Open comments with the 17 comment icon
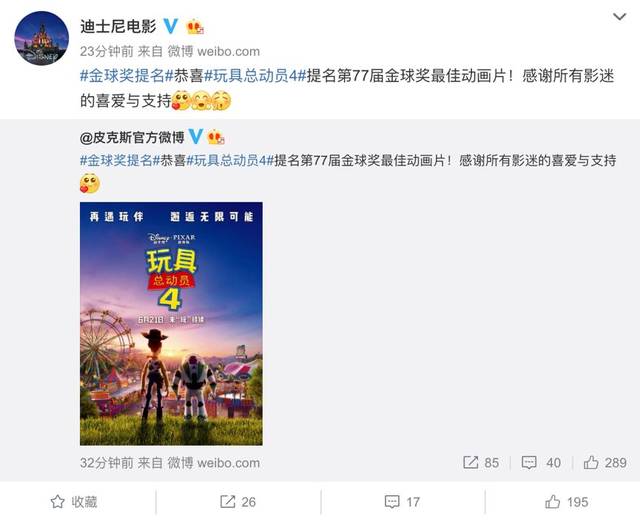Viewport: 640px width, 522px height. point(402,502)
